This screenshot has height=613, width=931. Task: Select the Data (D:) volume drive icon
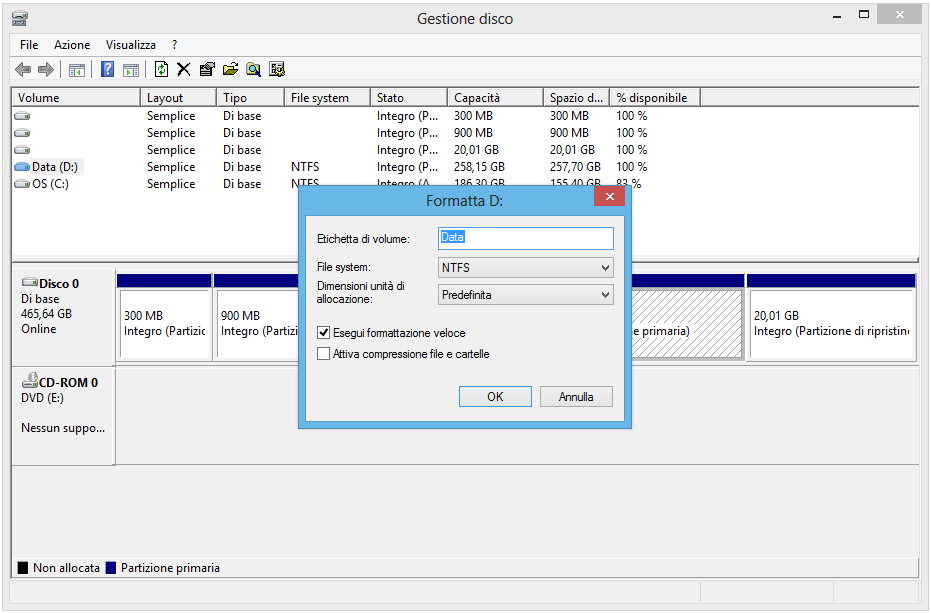(22, 166)
